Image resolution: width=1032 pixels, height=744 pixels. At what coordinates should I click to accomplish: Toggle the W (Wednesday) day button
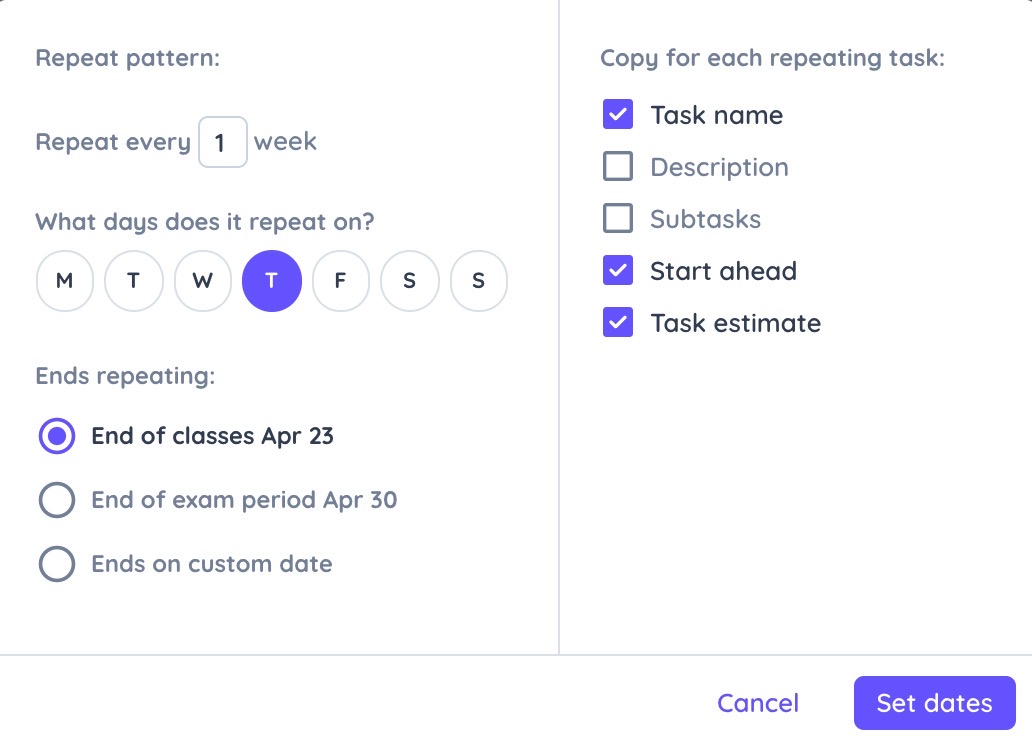(203, 281)
